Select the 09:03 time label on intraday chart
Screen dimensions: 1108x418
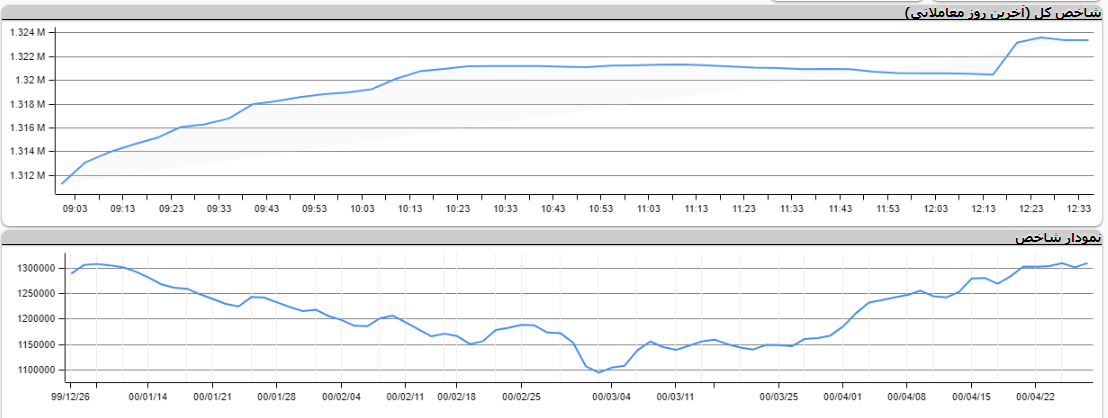(75, 208)
